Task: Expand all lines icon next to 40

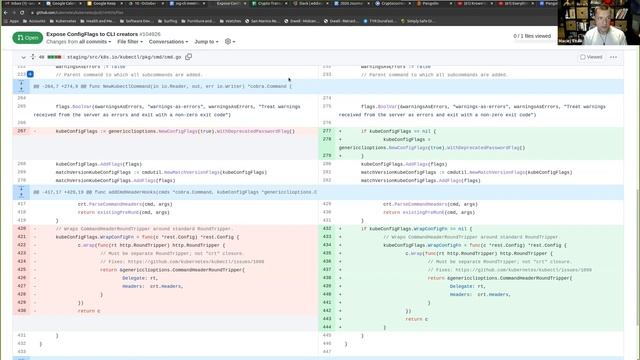Action: coord(33,57)
